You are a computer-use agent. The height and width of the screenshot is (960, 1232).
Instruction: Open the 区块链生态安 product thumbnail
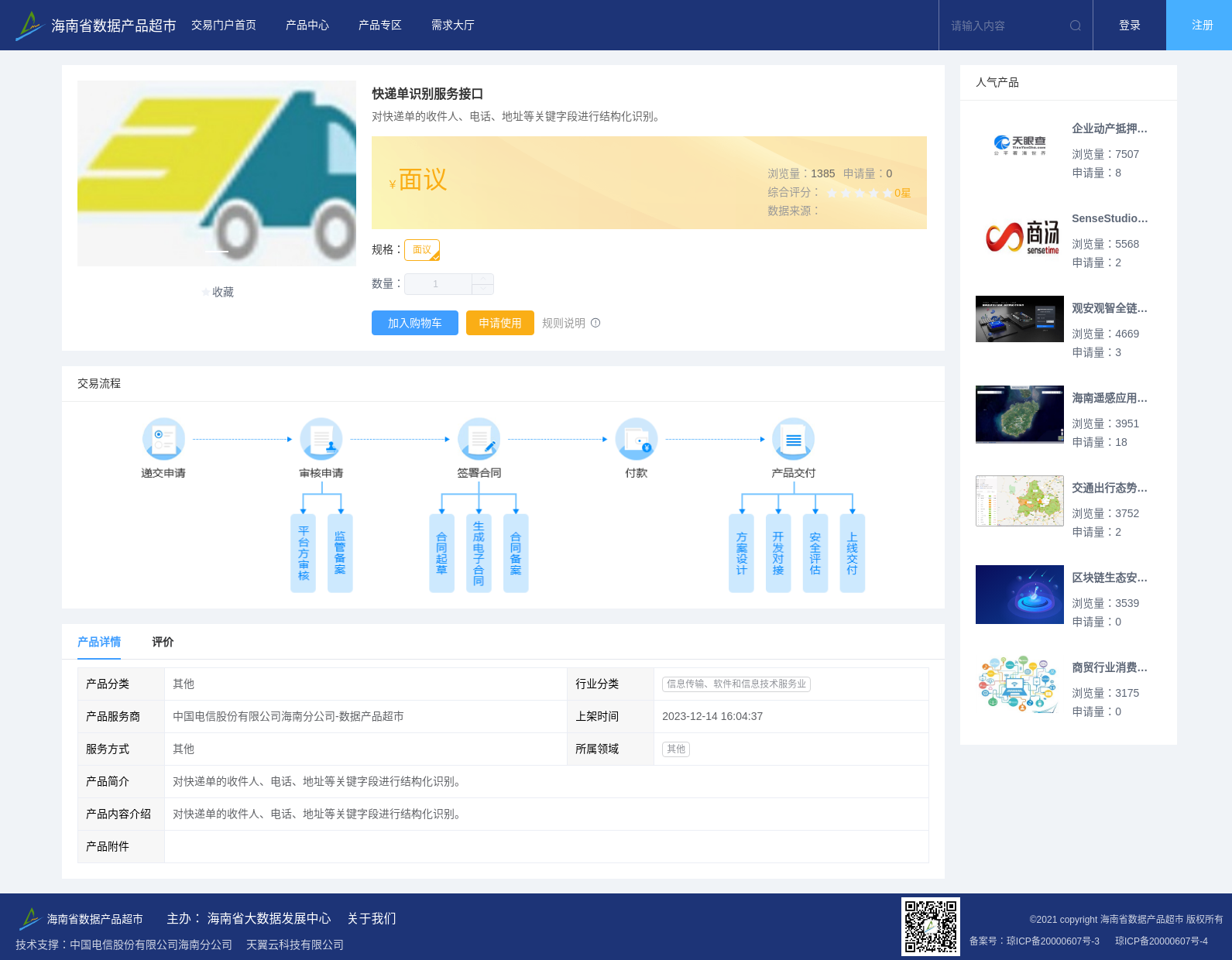(x=1020, y=595)
